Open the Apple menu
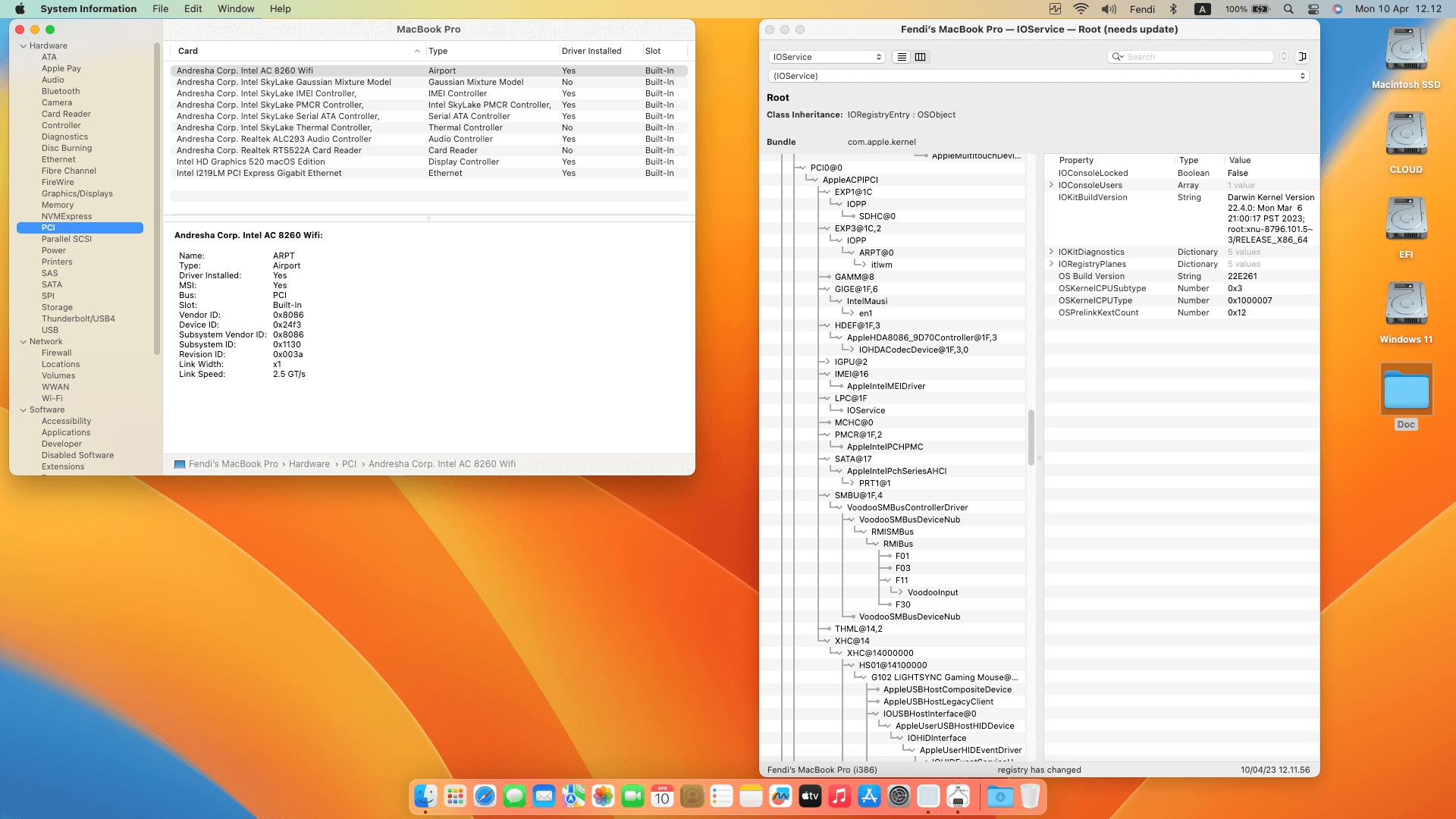 [20, 9]
